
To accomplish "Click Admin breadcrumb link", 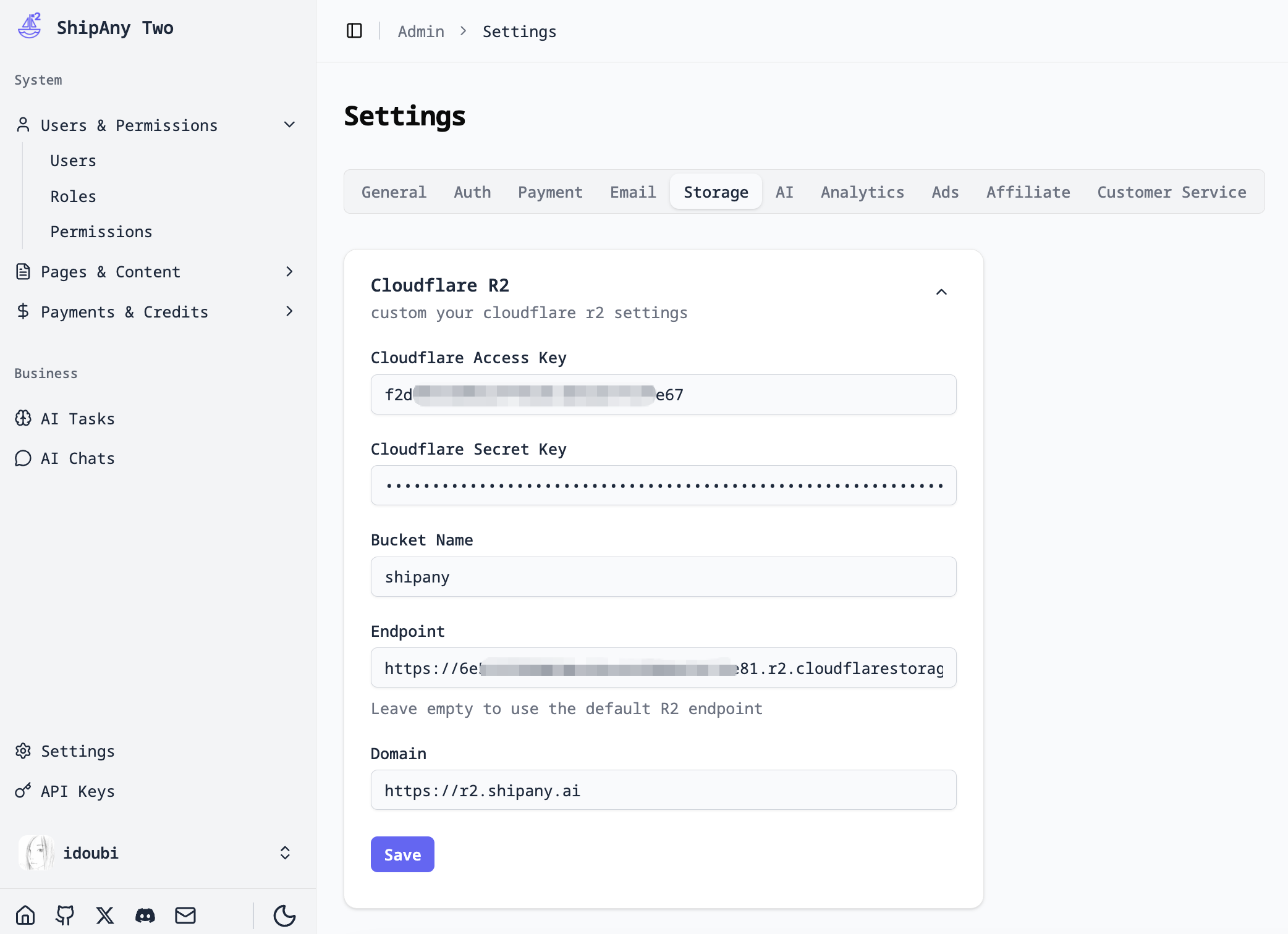I will tap(421, 32).
